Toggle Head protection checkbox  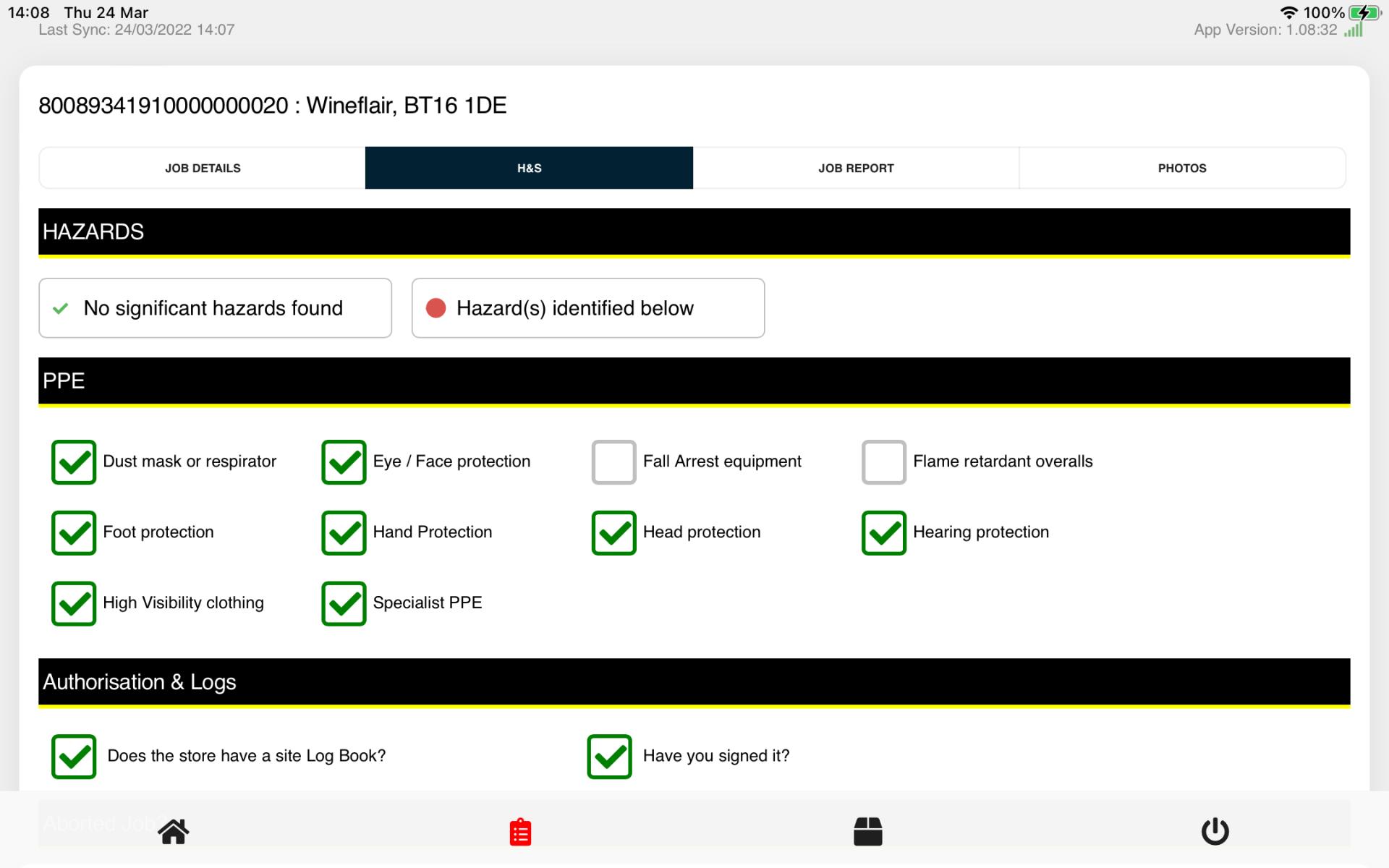point(613,533)
